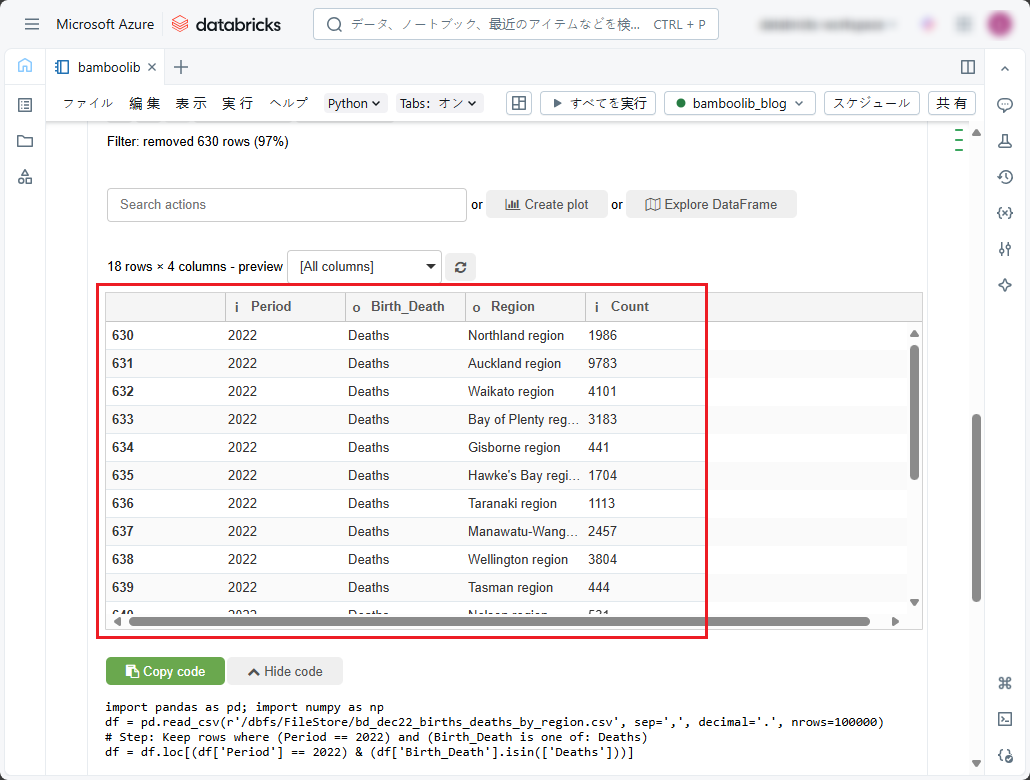Click the home icon in left sidebar
The height and width of the screenshot is (780, 1030).
25,66
